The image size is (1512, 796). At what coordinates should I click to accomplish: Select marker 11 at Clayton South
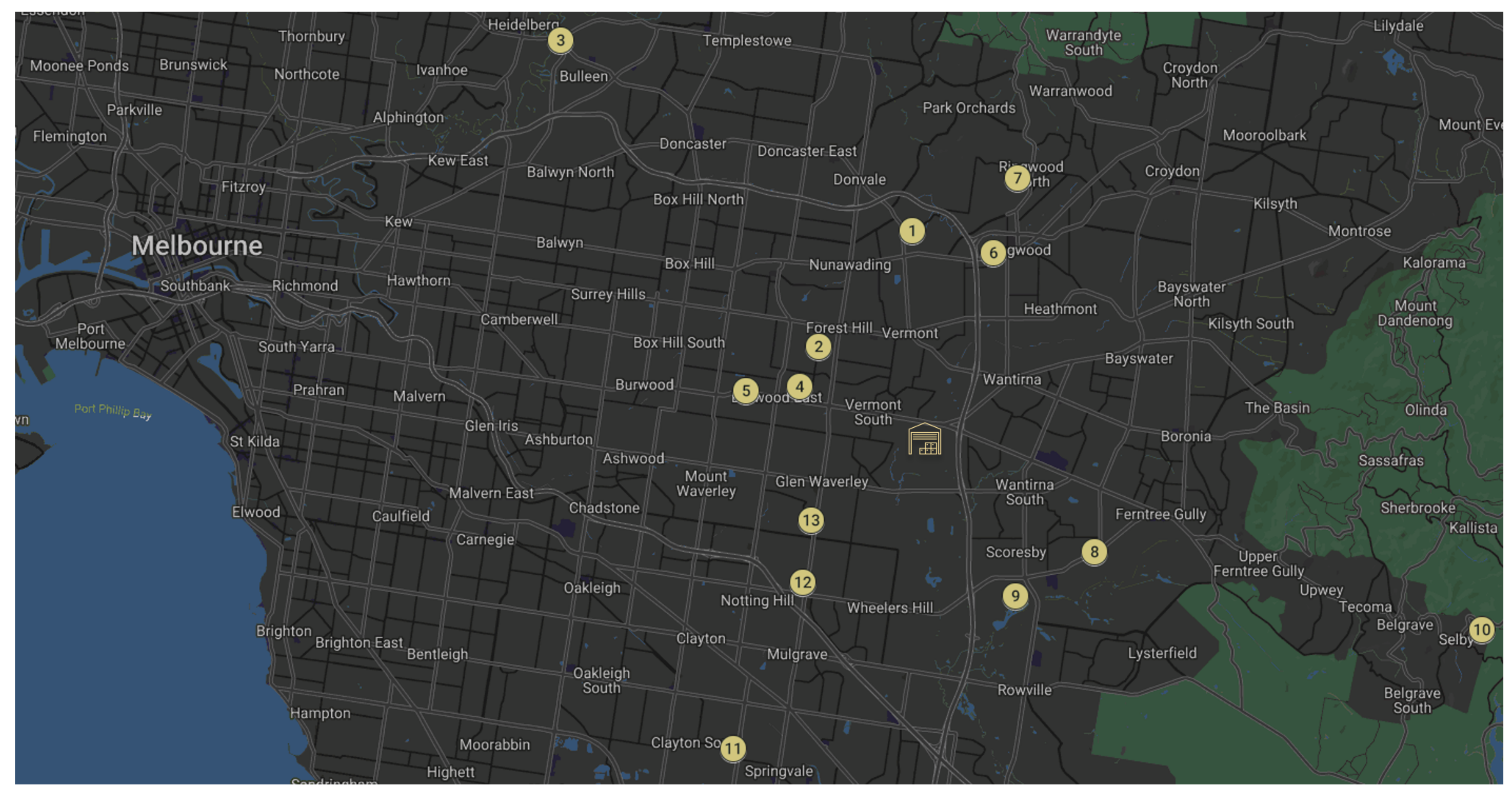coord(733,748)
